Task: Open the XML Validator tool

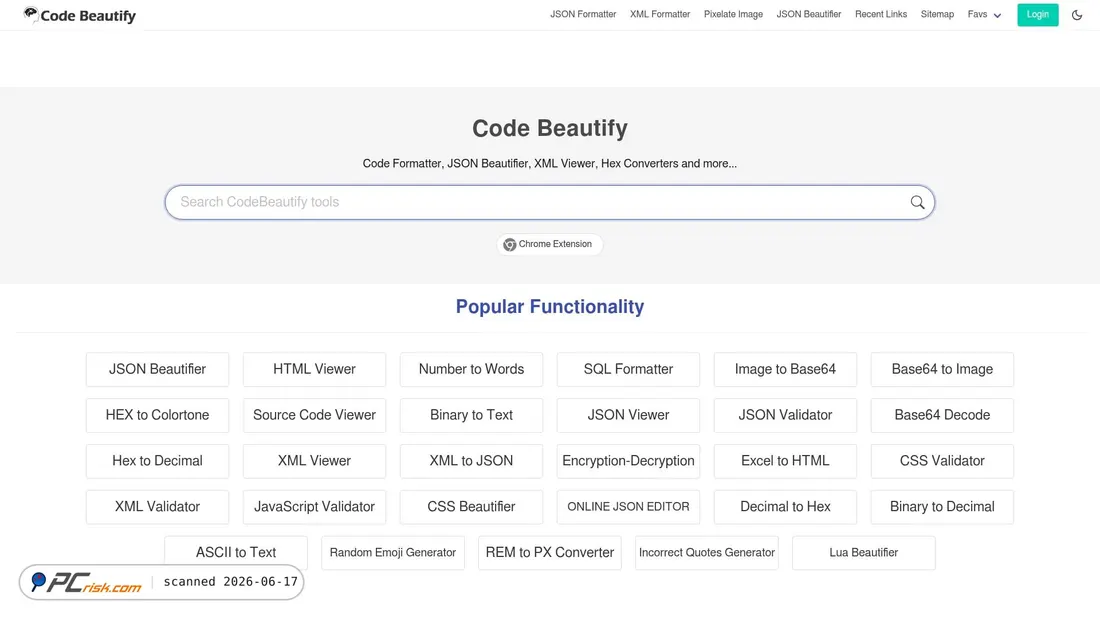Action: (x=157, y=507)
